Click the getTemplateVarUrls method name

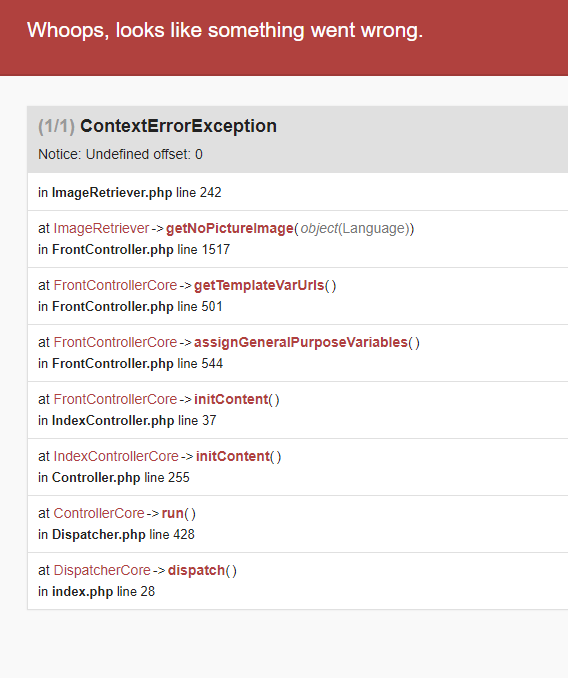(259, 285)
